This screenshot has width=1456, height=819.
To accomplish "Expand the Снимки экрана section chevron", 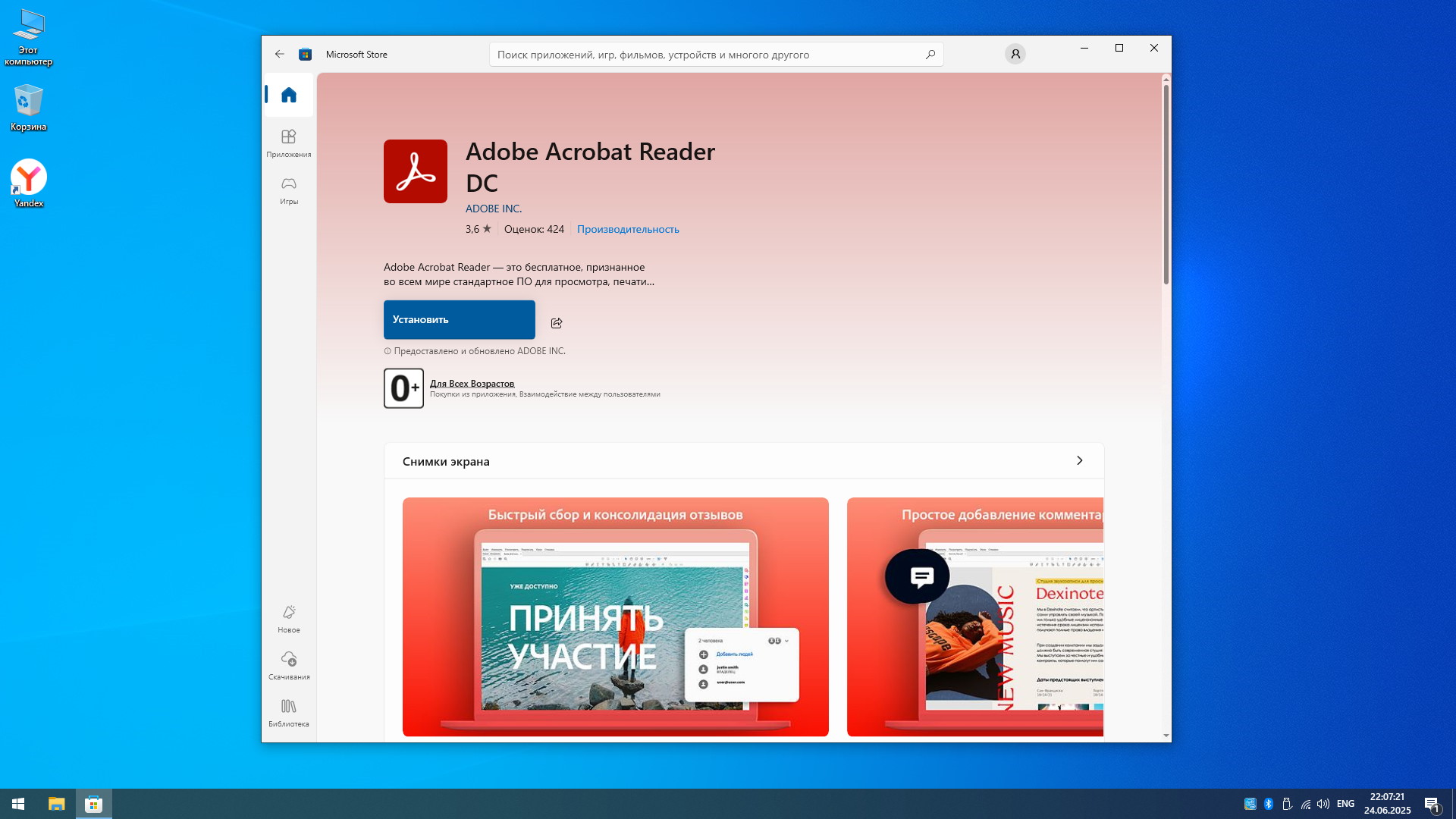I will pyautogui.click(x=1079, y=460).
